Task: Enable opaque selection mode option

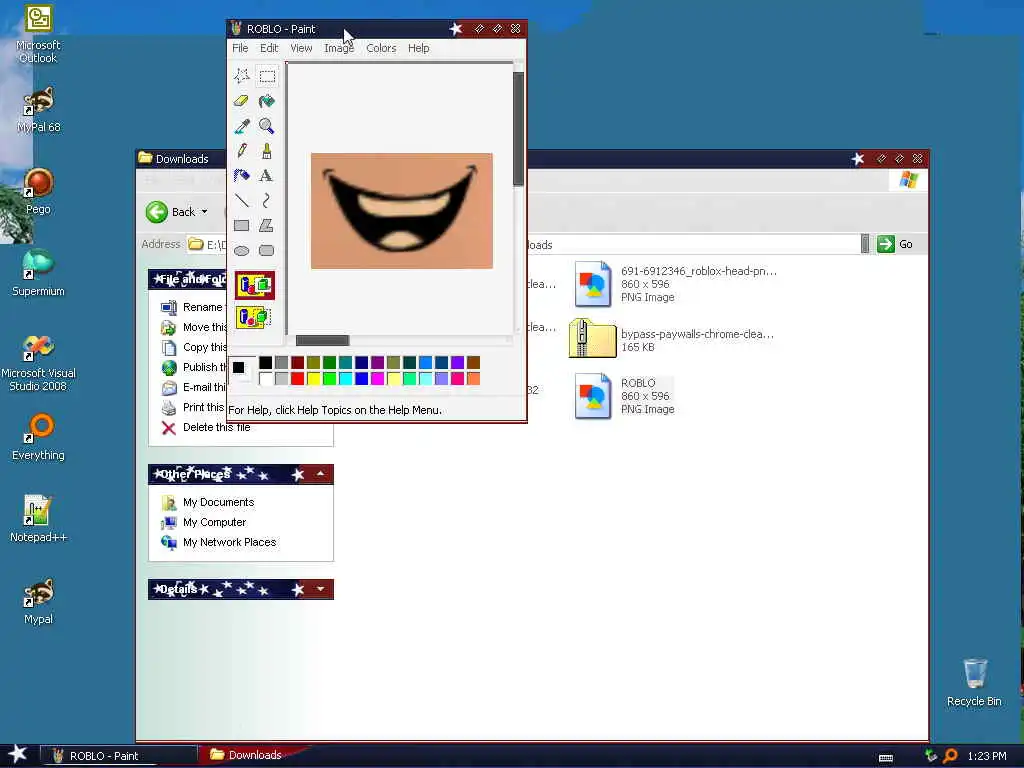Action: point(255,285)
